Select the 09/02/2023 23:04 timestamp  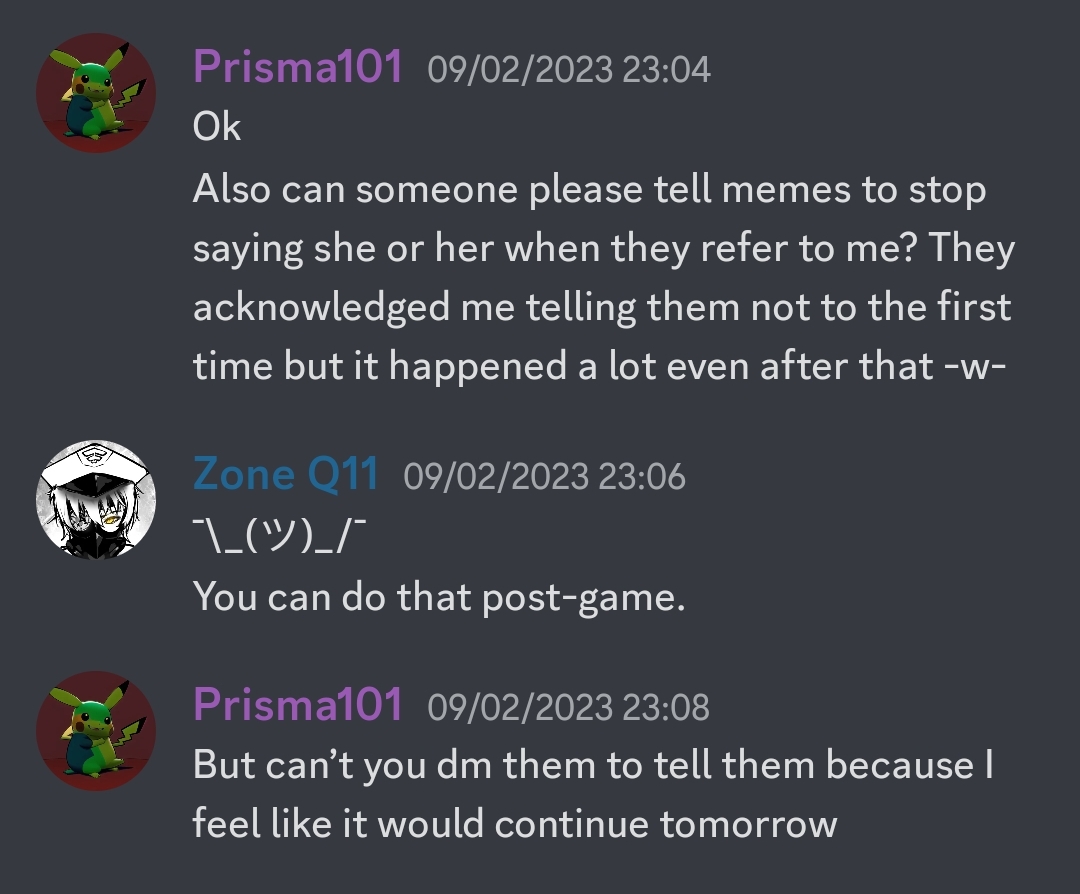click(x=569, y=70)
